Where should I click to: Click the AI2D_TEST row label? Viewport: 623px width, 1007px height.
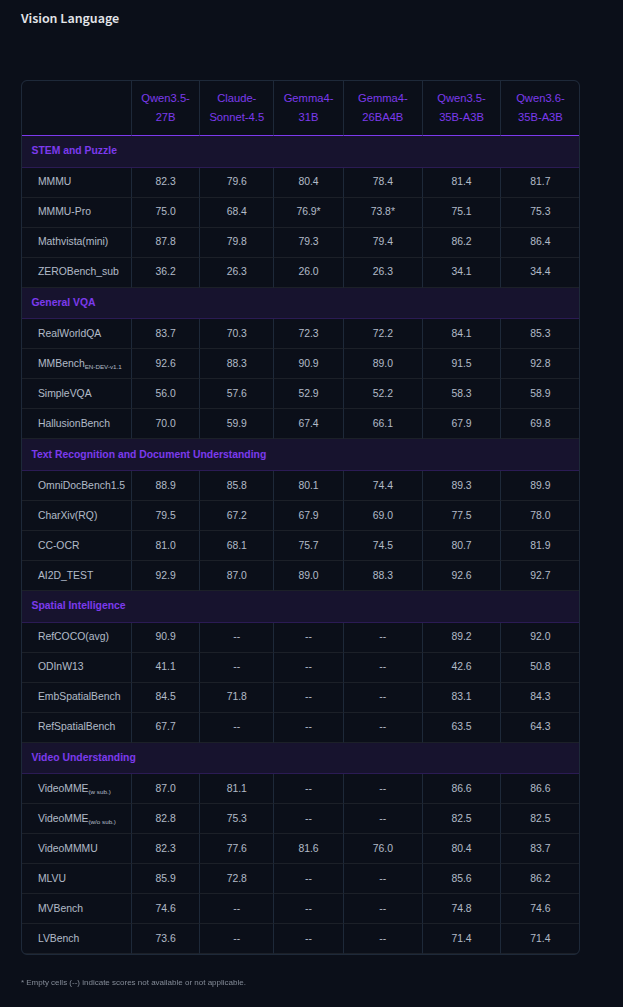[66, 575]
